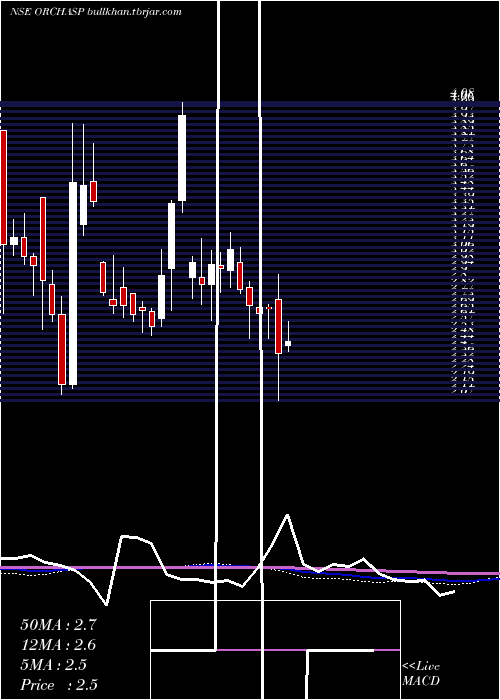Image resolution: width=500 pixels, height=700 pixels.
Task: Click the 12MA : 2.6 label
Action: (x=58, y=645)
